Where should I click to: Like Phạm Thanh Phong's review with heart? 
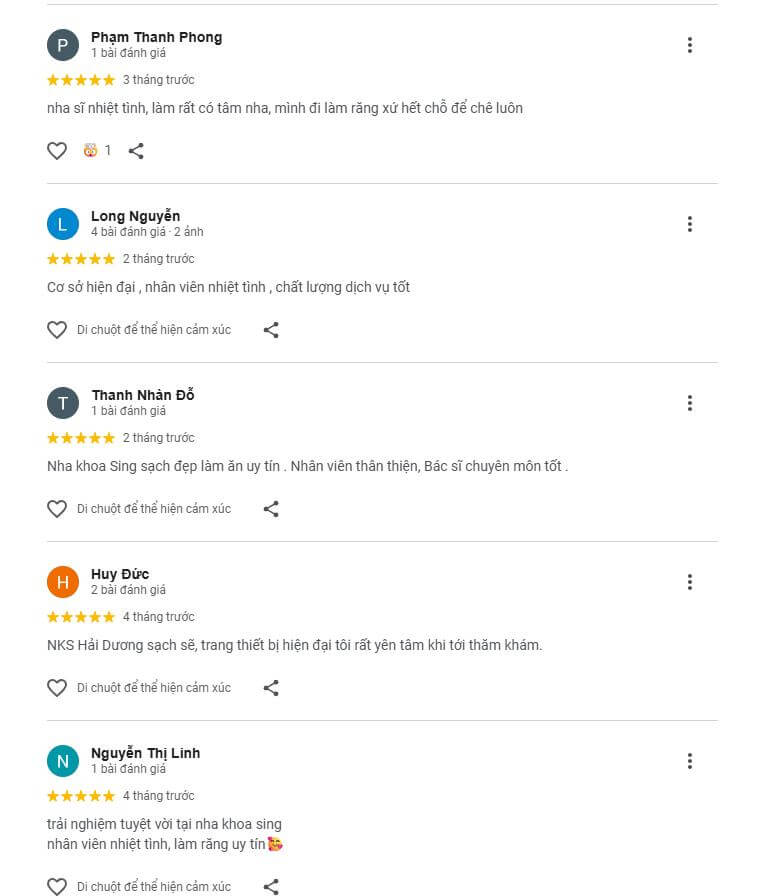(57, 151)
